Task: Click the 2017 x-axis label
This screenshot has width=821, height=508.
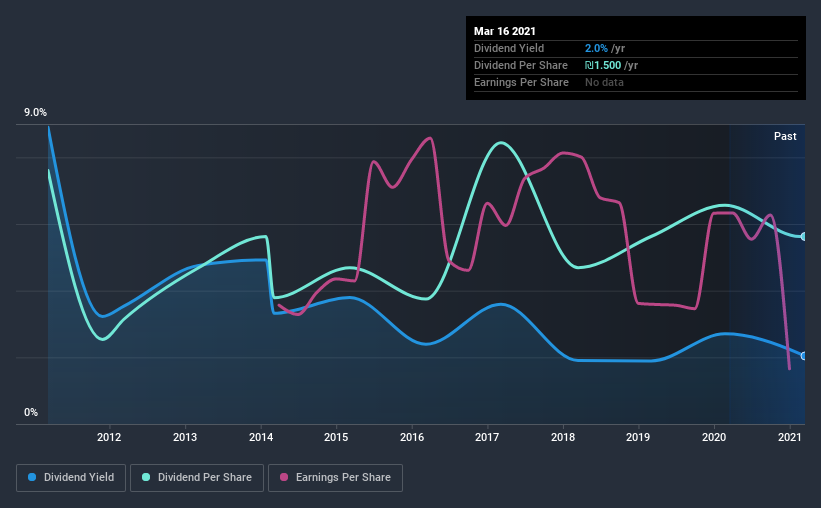Action: 487,437
